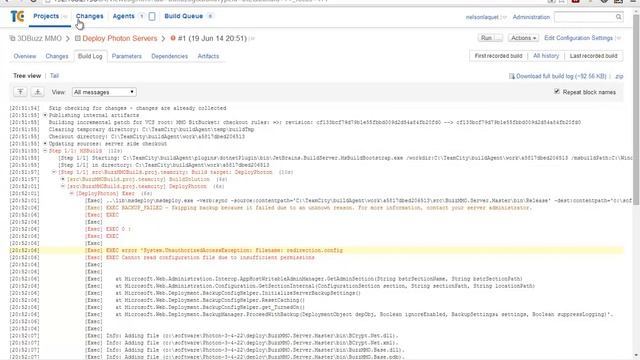Open the Build Queue menu

pyautogui.click(x=184, y=16)
